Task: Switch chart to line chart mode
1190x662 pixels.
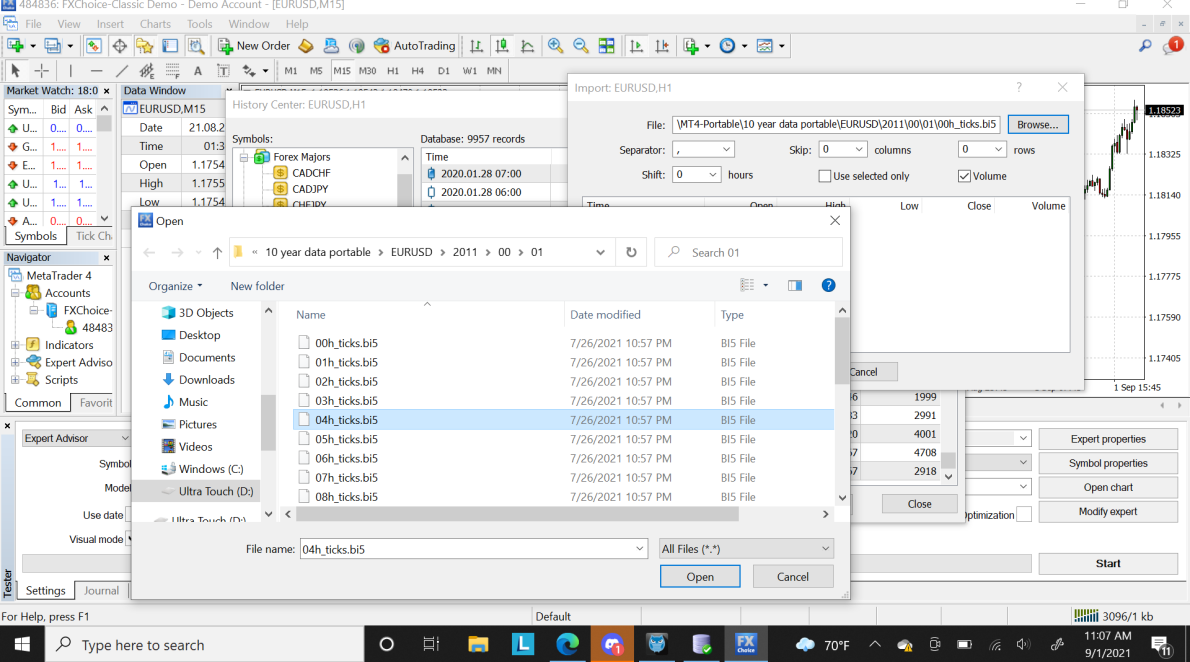Action: pos(527,46)
